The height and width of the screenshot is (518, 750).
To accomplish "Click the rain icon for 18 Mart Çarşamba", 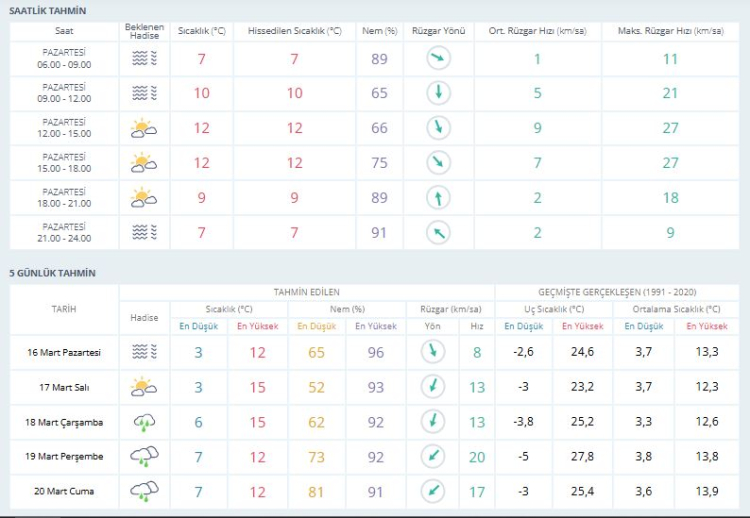I will click(x=144, y=422).
